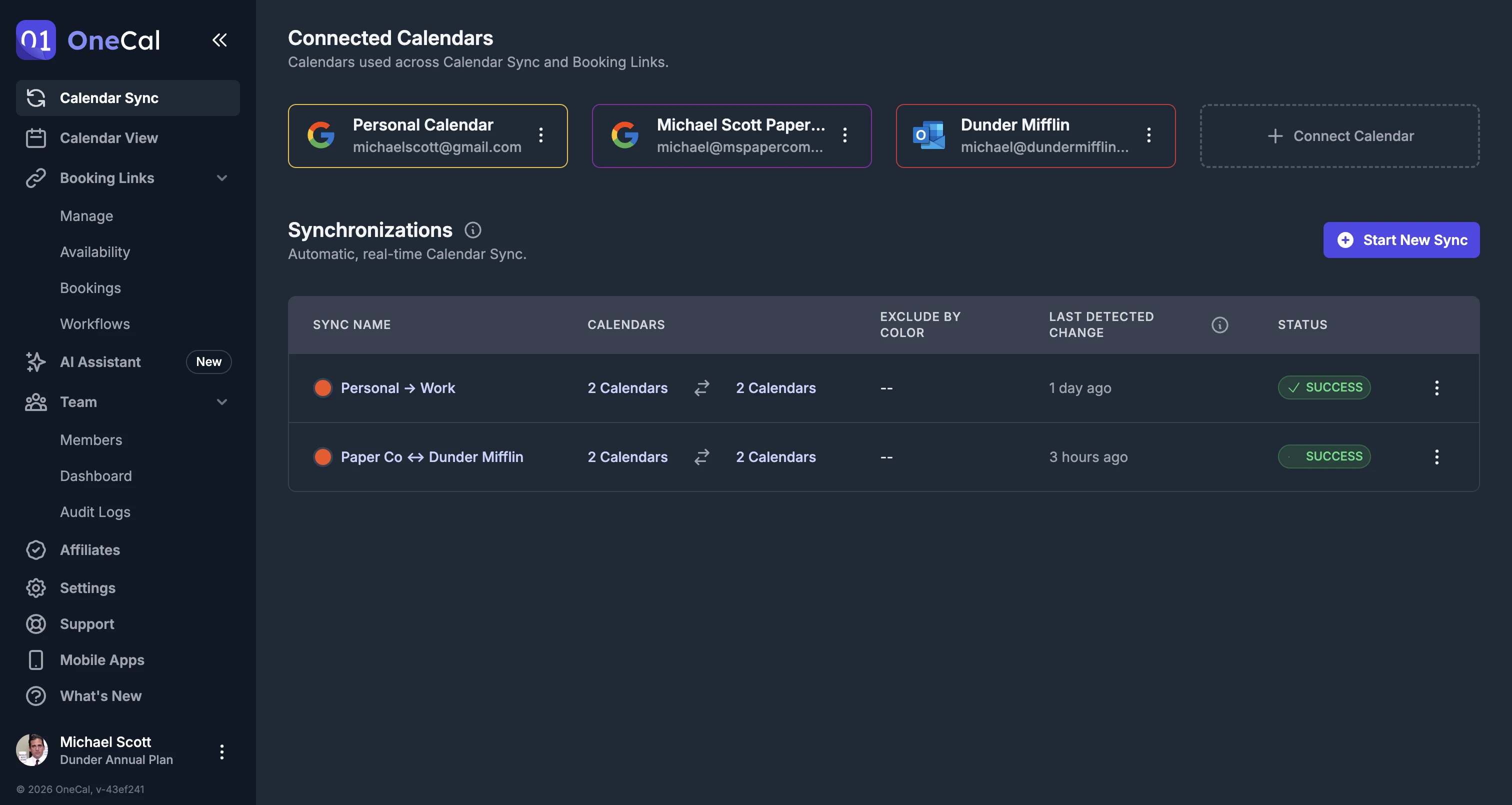Open the Personal → Work sync name

[398, 388]
